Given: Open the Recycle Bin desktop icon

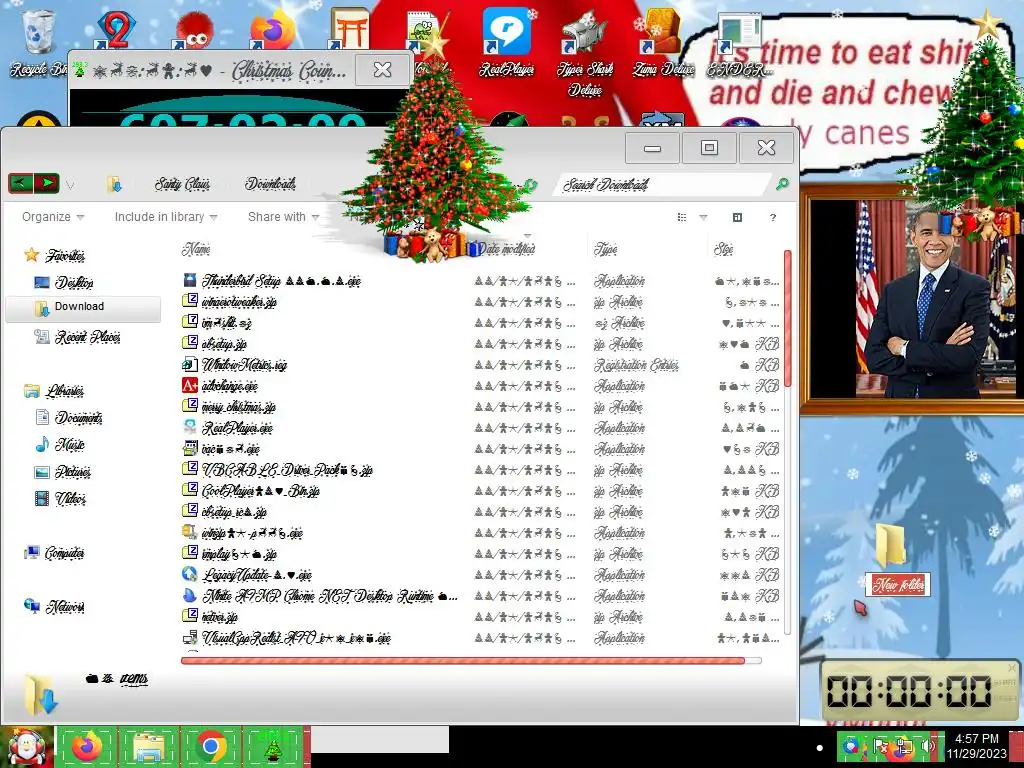Looking at the screenshot, I should click(38, 42).
